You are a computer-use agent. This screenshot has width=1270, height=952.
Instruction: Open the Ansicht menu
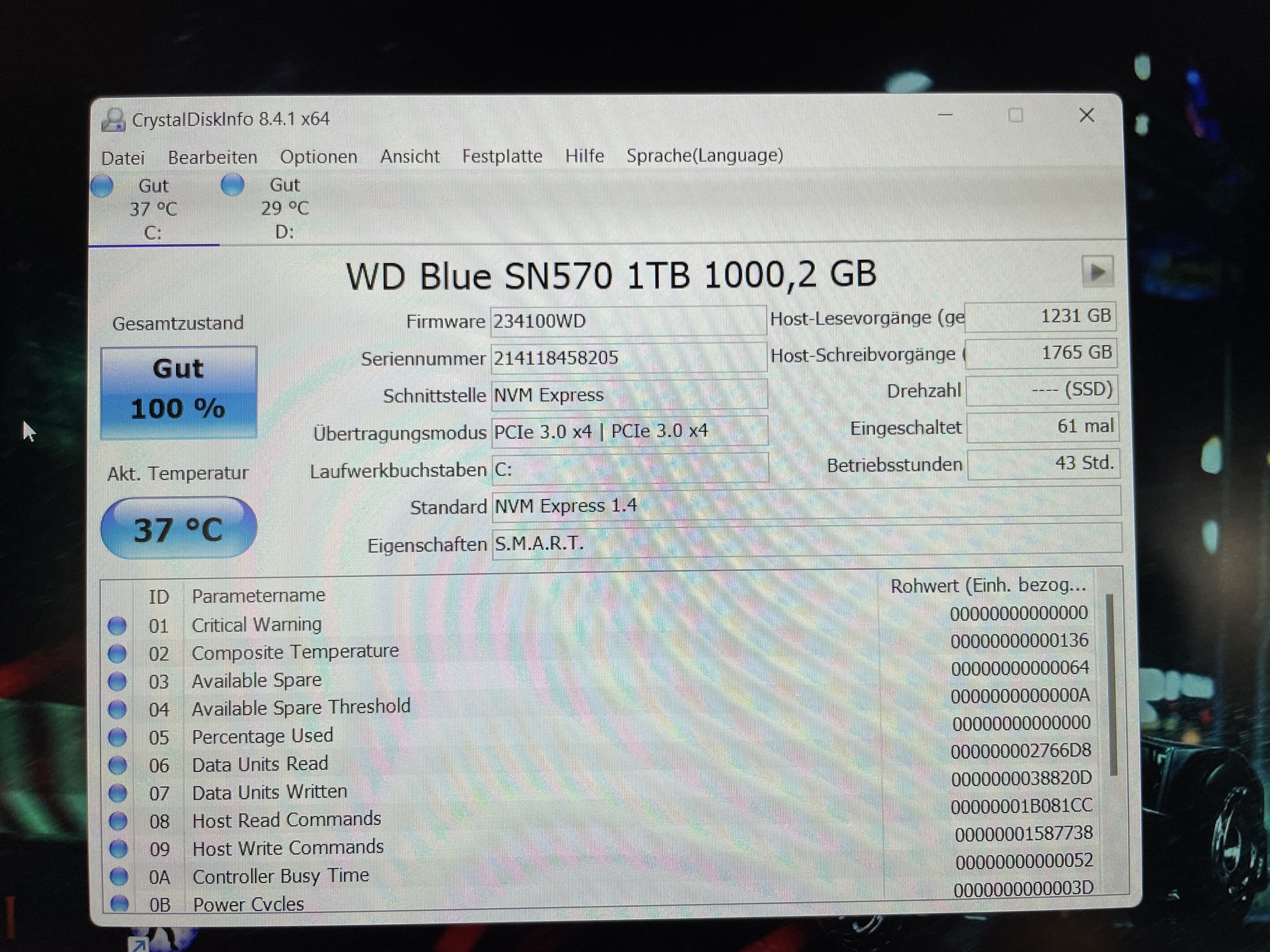[409, 156]
